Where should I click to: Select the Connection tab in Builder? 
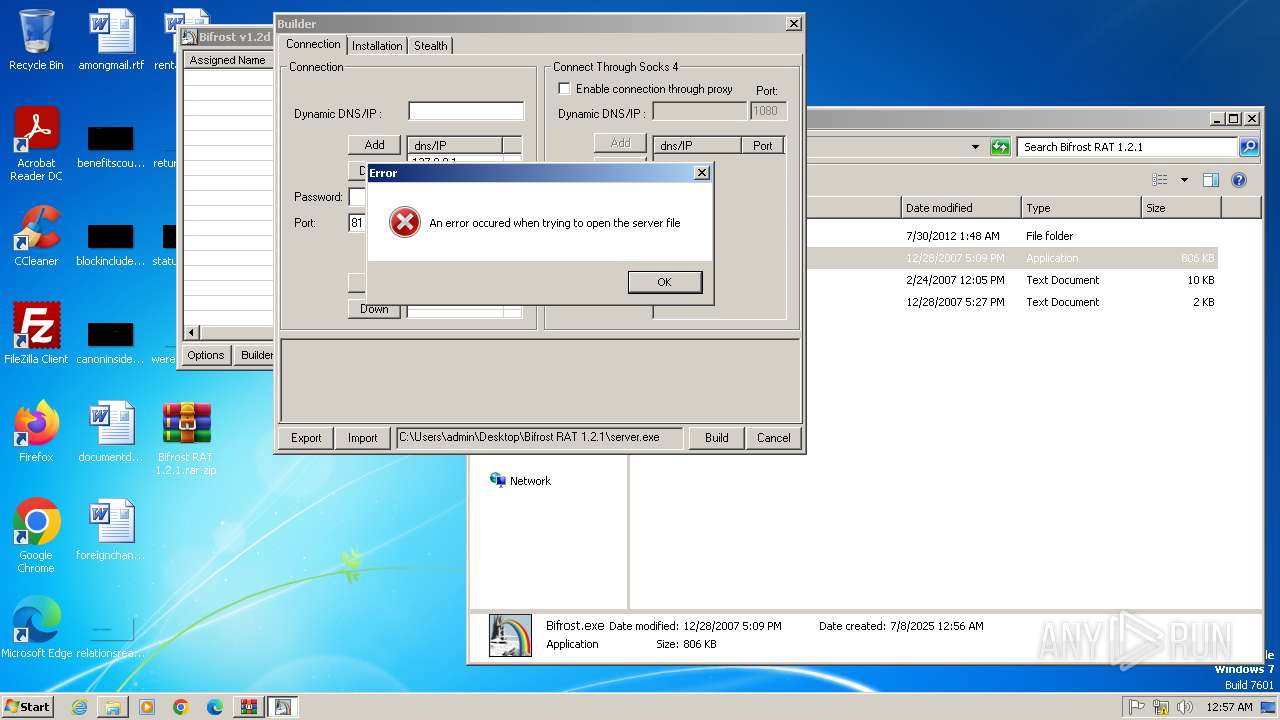click(313, 44)
